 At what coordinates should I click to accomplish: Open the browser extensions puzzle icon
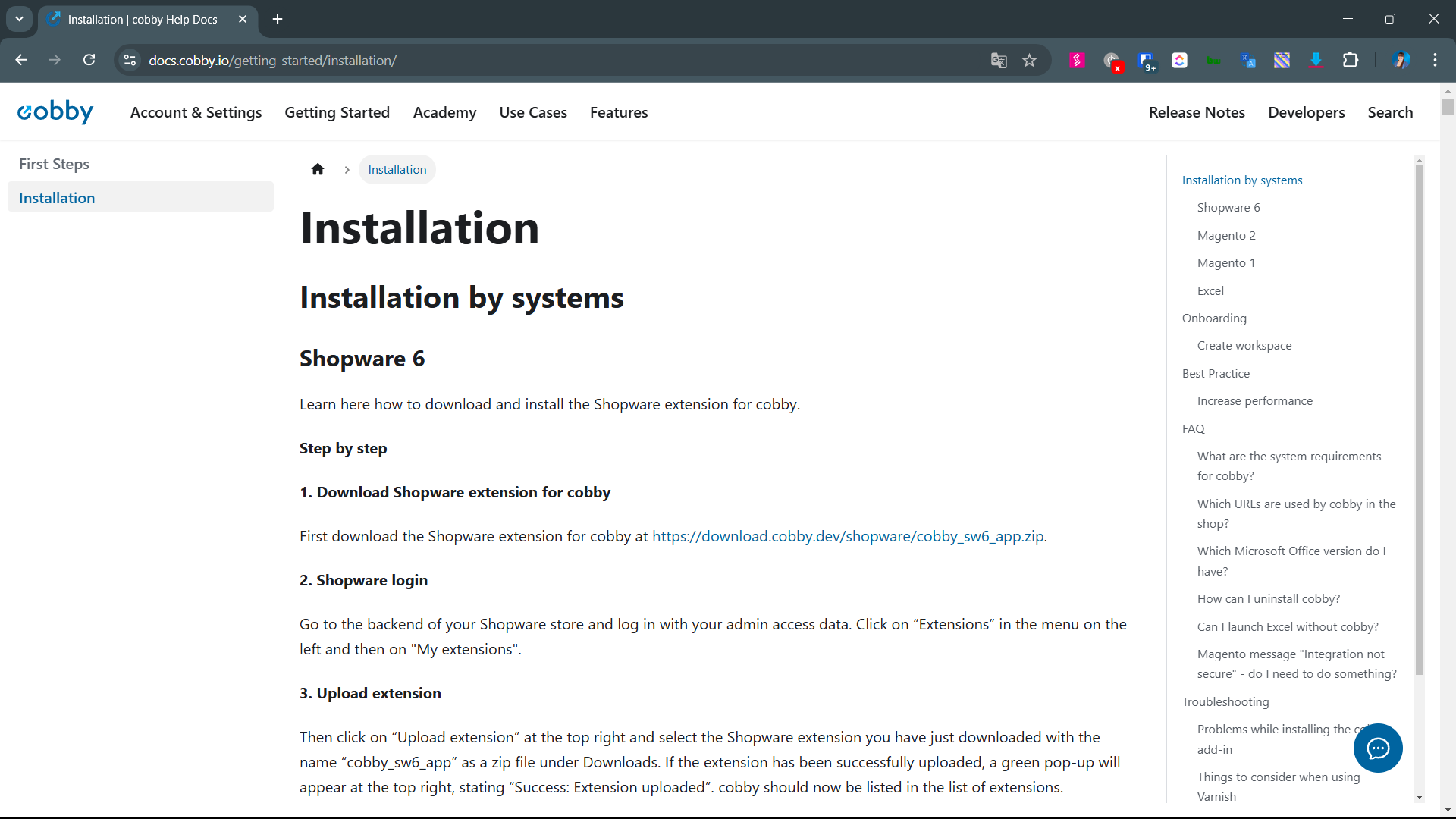pos(1350,61)
